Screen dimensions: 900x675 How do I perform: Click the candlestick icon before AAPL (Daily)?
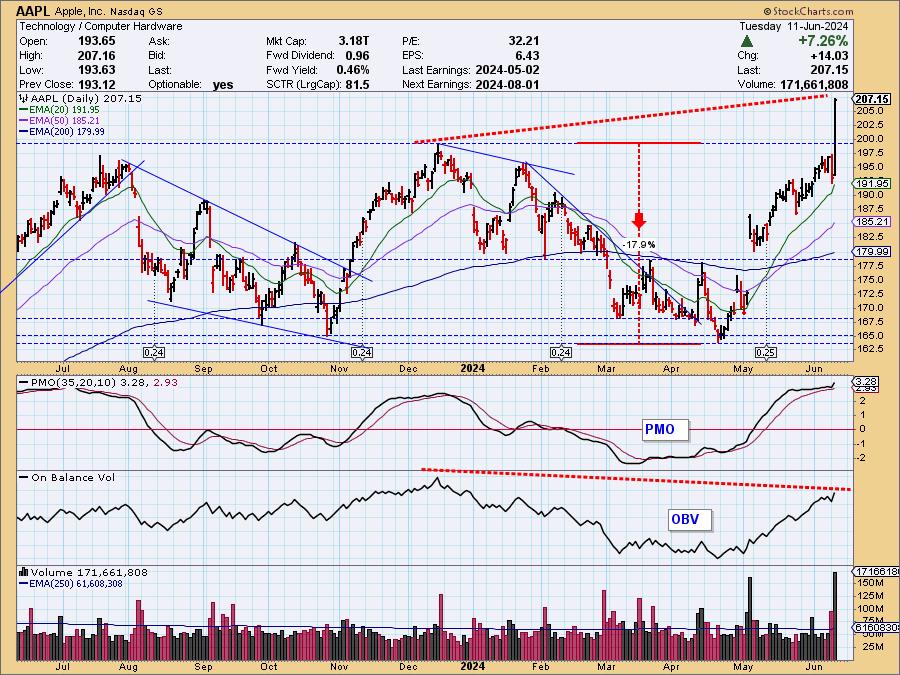coord(24,98)
